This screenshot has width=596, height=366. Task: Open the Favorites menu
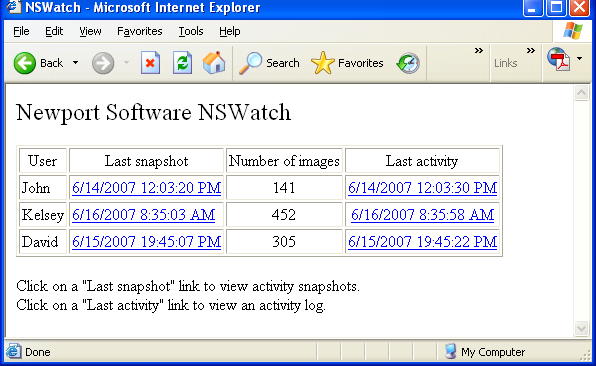(x=139, y=31)
